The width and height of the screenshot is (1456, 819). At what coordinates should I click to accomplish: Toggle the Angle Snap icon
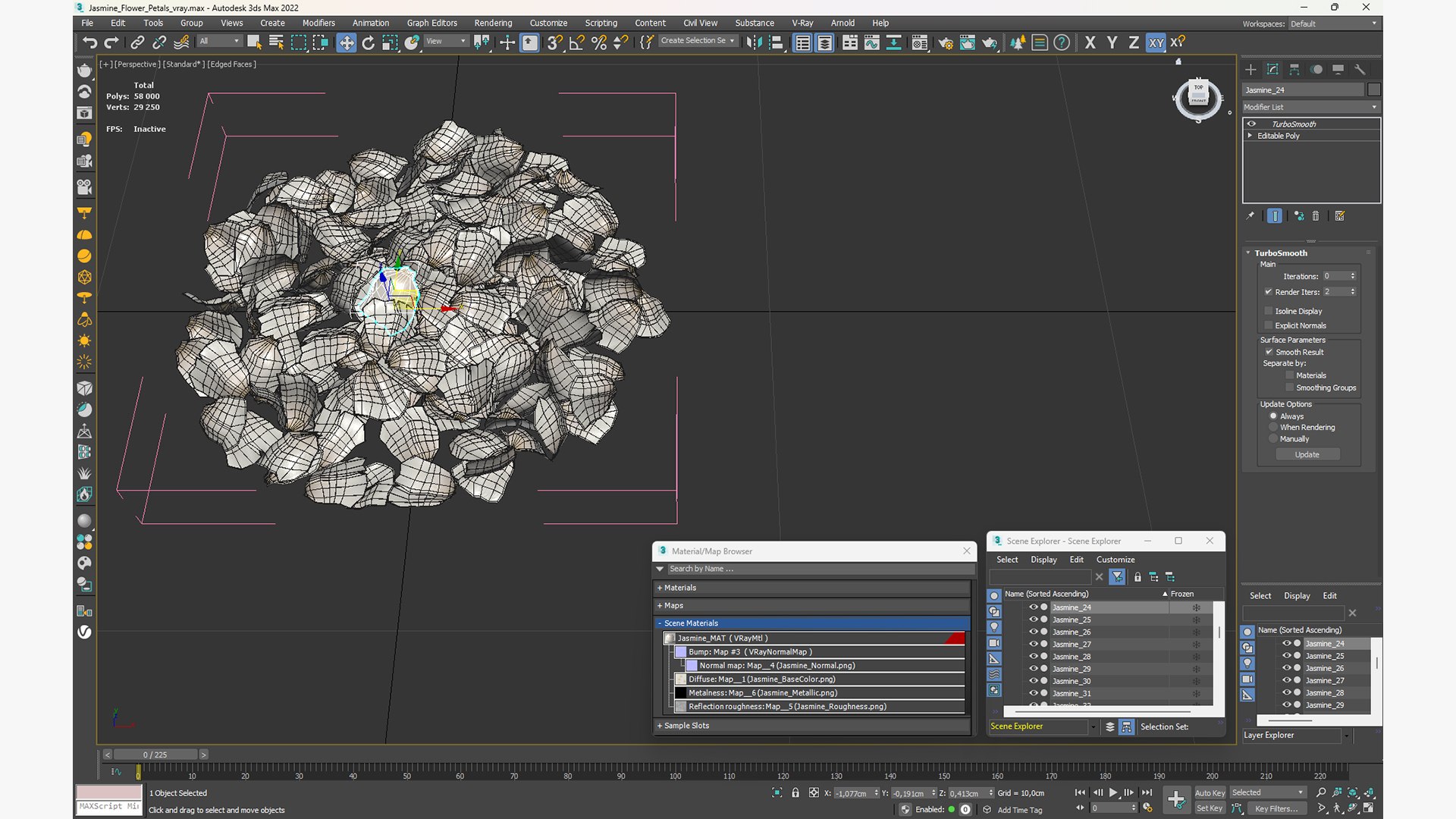pyautogui.click(x=576, y=42)
